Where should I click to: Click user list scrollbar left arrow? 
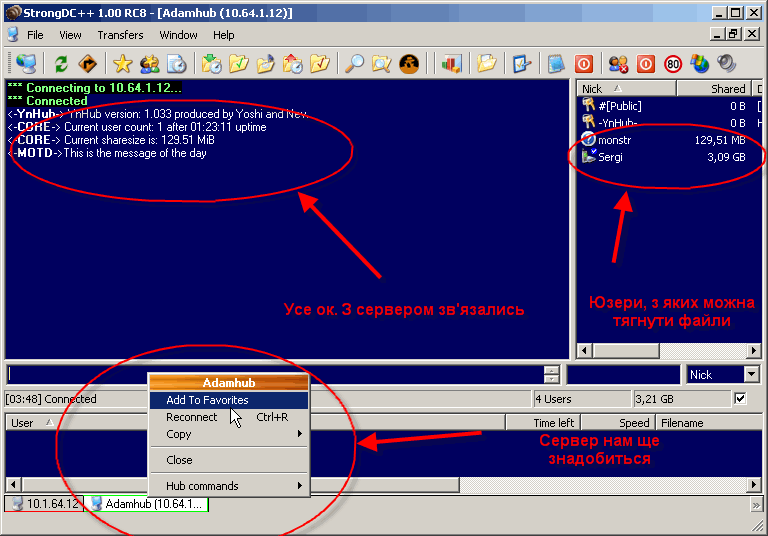(x=584, y=351)
